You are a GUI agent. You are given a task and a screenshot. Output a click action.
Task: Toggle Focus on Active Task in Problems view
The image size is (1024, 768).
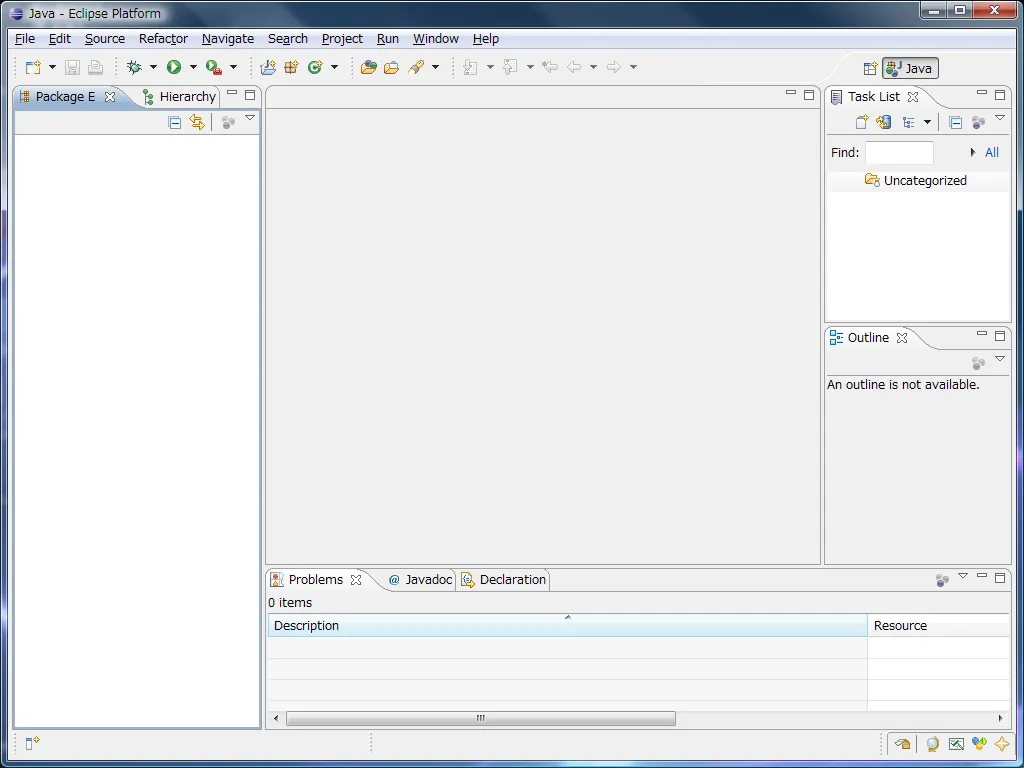942,580
